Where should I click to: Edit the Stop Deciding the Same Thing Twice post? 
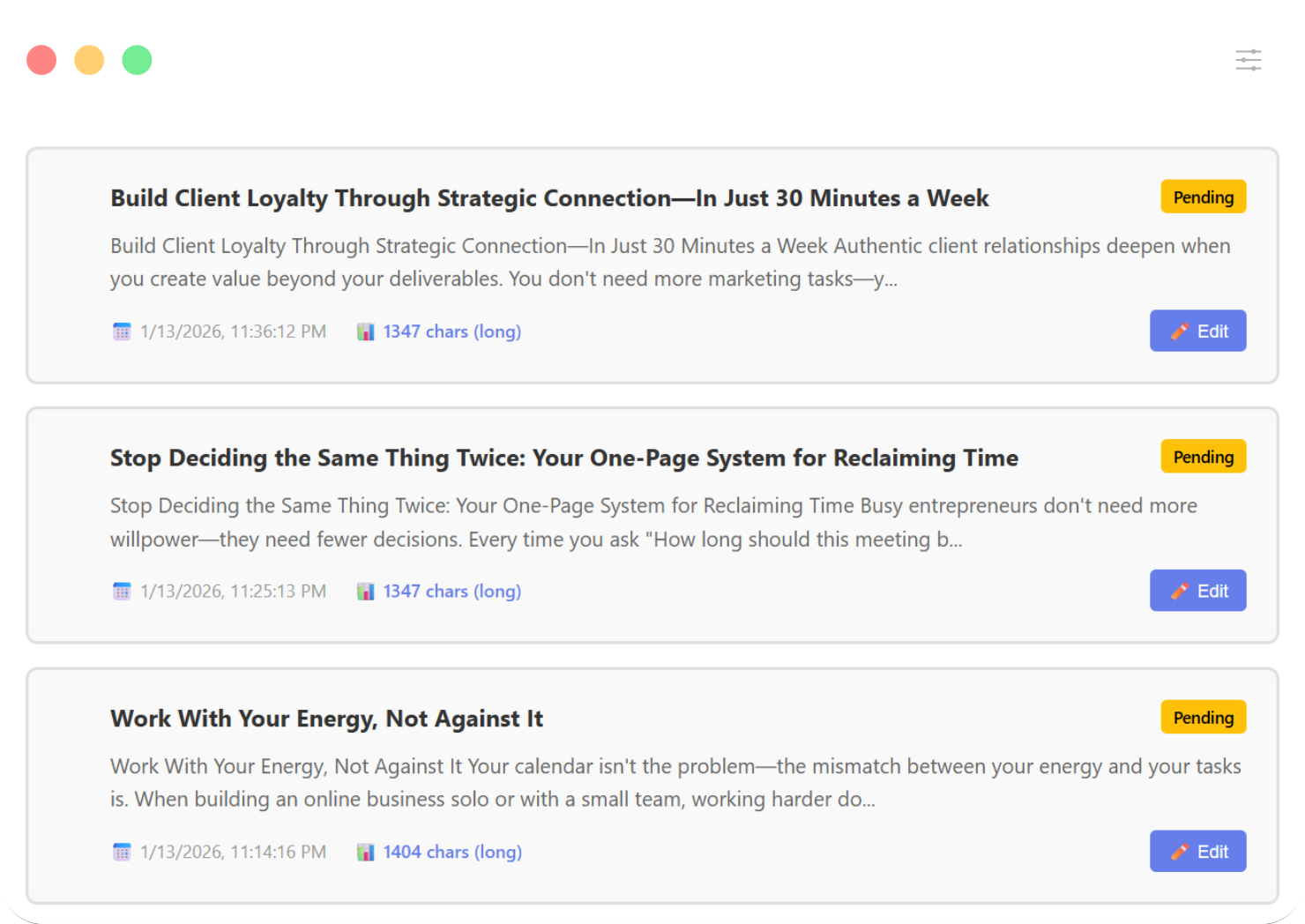[x=1197, y=591]
